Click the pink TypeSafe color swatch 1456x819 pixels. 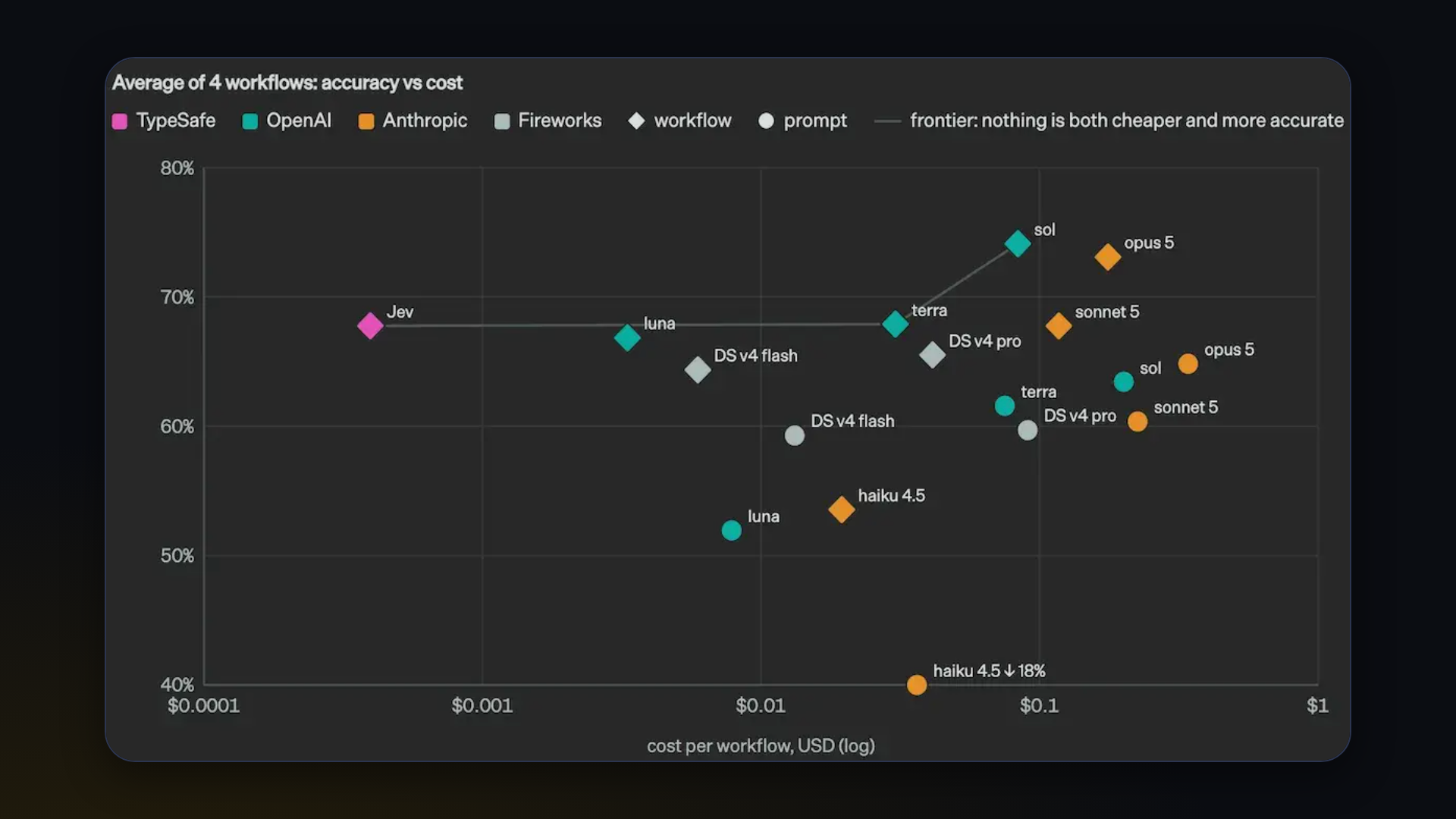coord(120,121)
